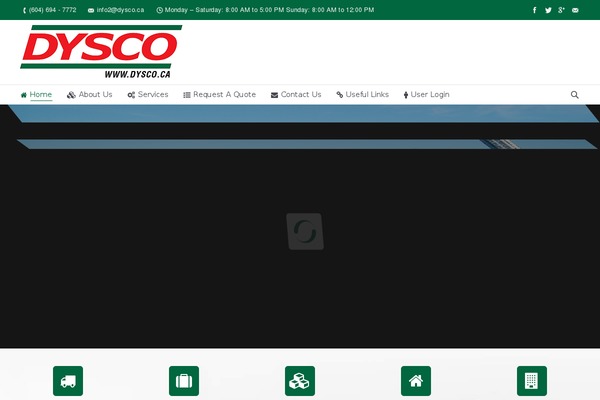Viewport: 600px width, 400px height.
Task: Click the green stacked boxes service icon
Action: pyautogui.click(x=300, y=381)
